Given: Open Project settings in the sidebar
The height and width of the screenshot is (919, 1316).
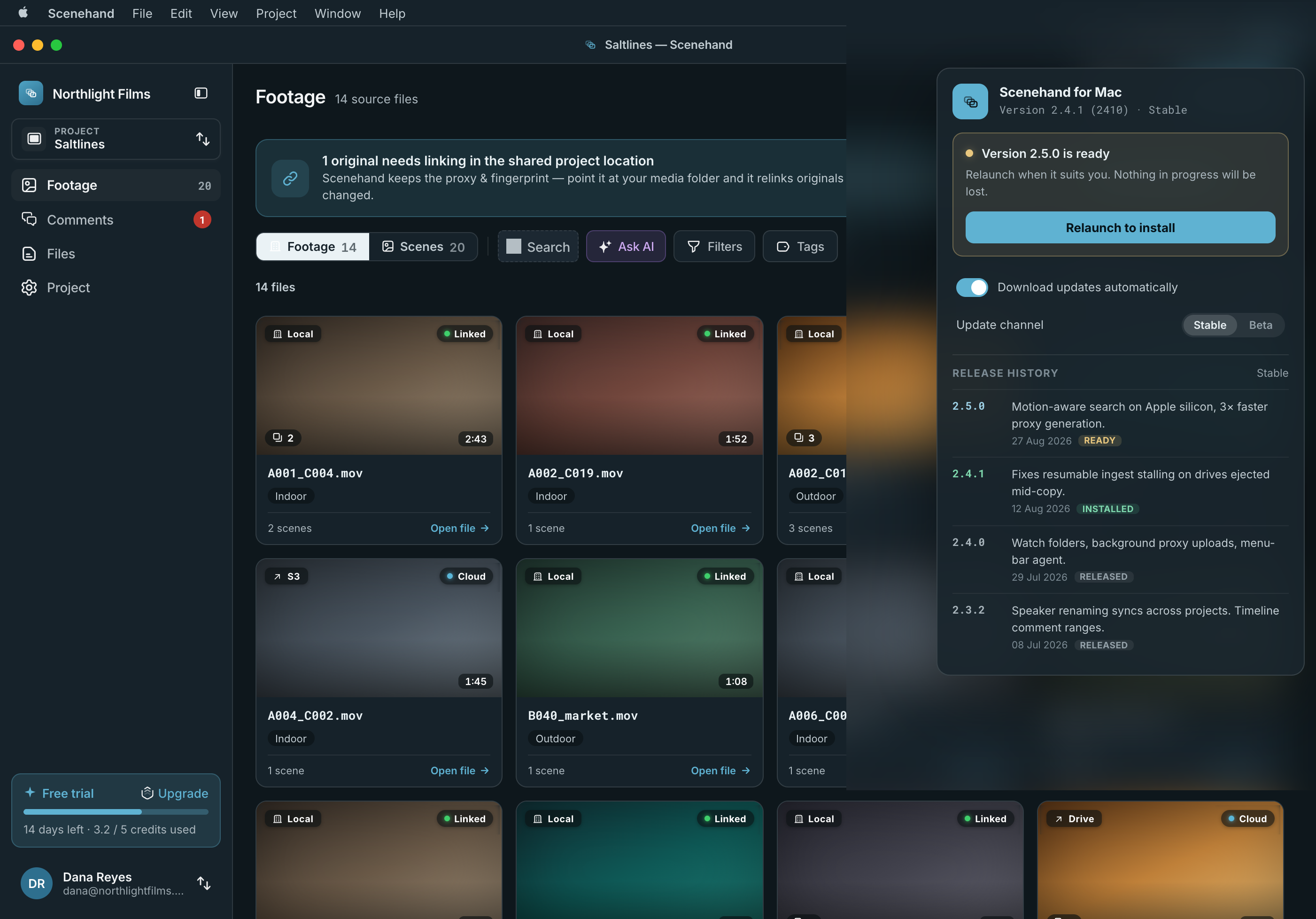Looking at the screenshot, I should click(116, 287).
